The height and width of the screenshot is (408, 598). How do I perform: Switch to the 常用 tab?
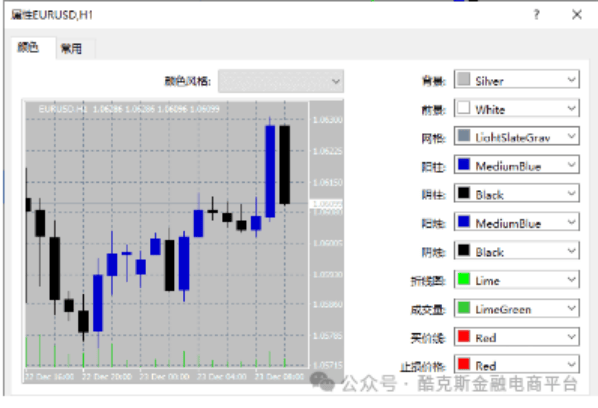[x=72, y=48]
